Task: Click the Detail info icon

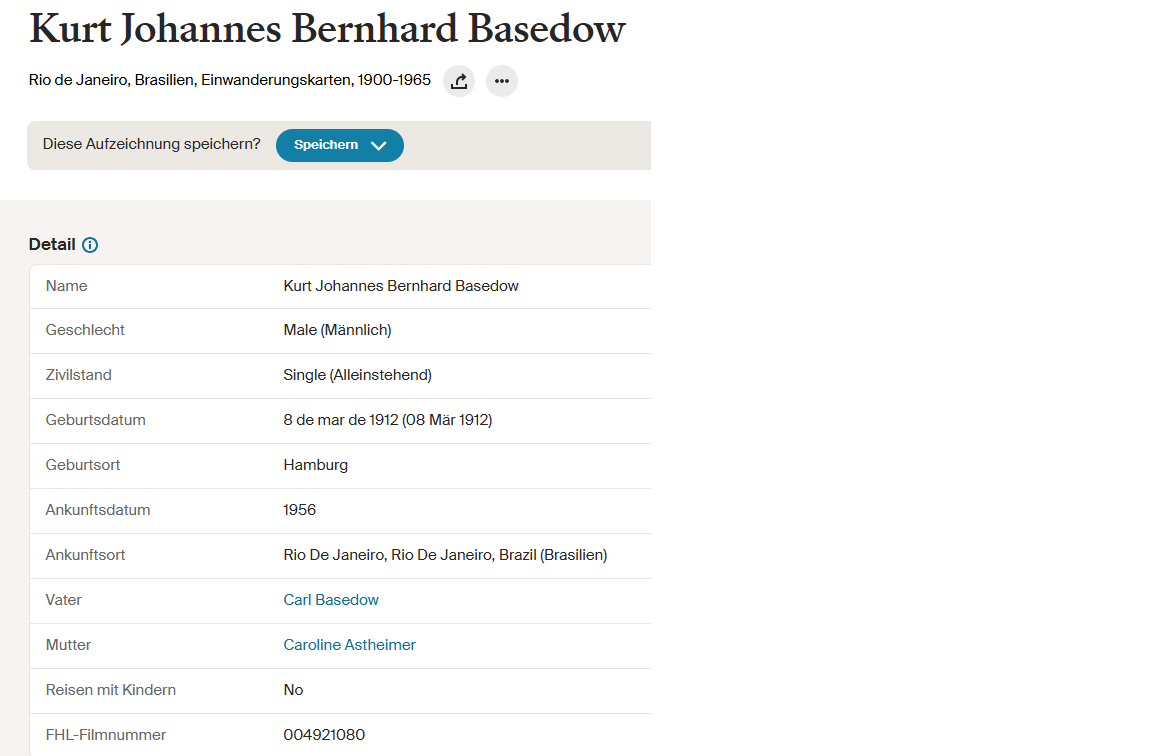Action: click(90, 245)
